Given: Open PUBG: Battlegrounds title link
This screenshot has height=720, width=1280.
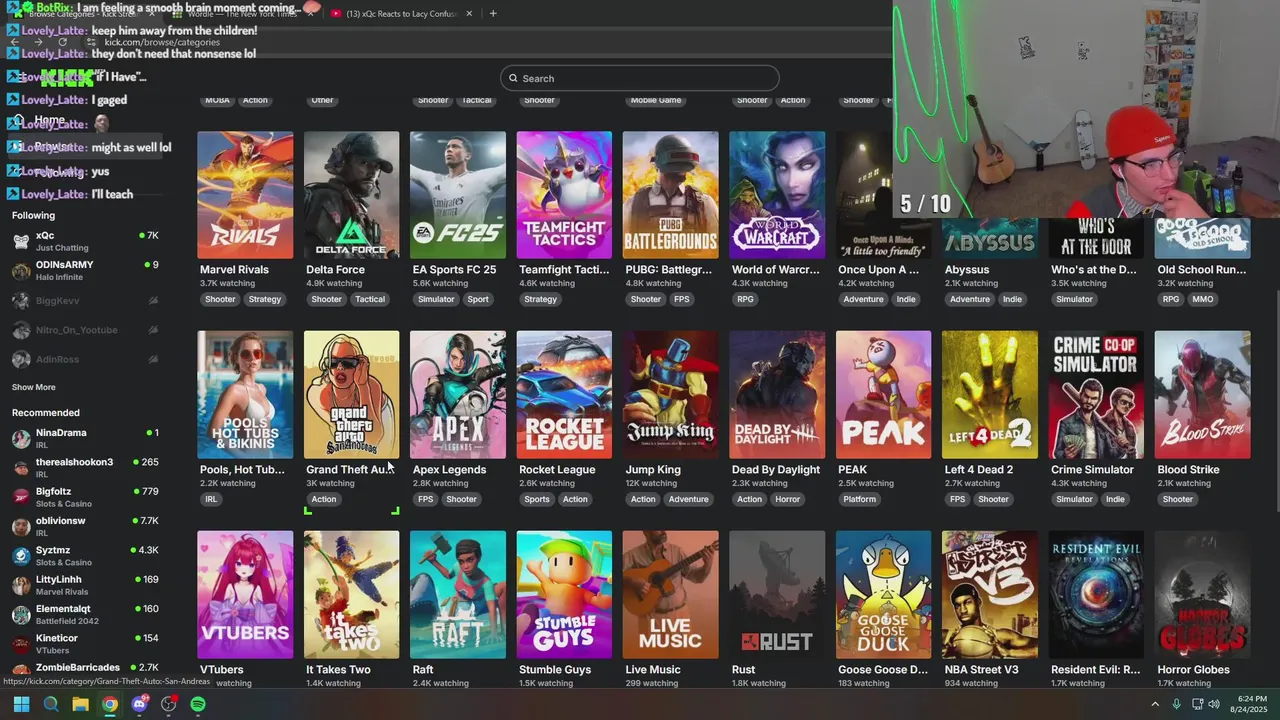Looking at the screenshot, I should (669, 270).
